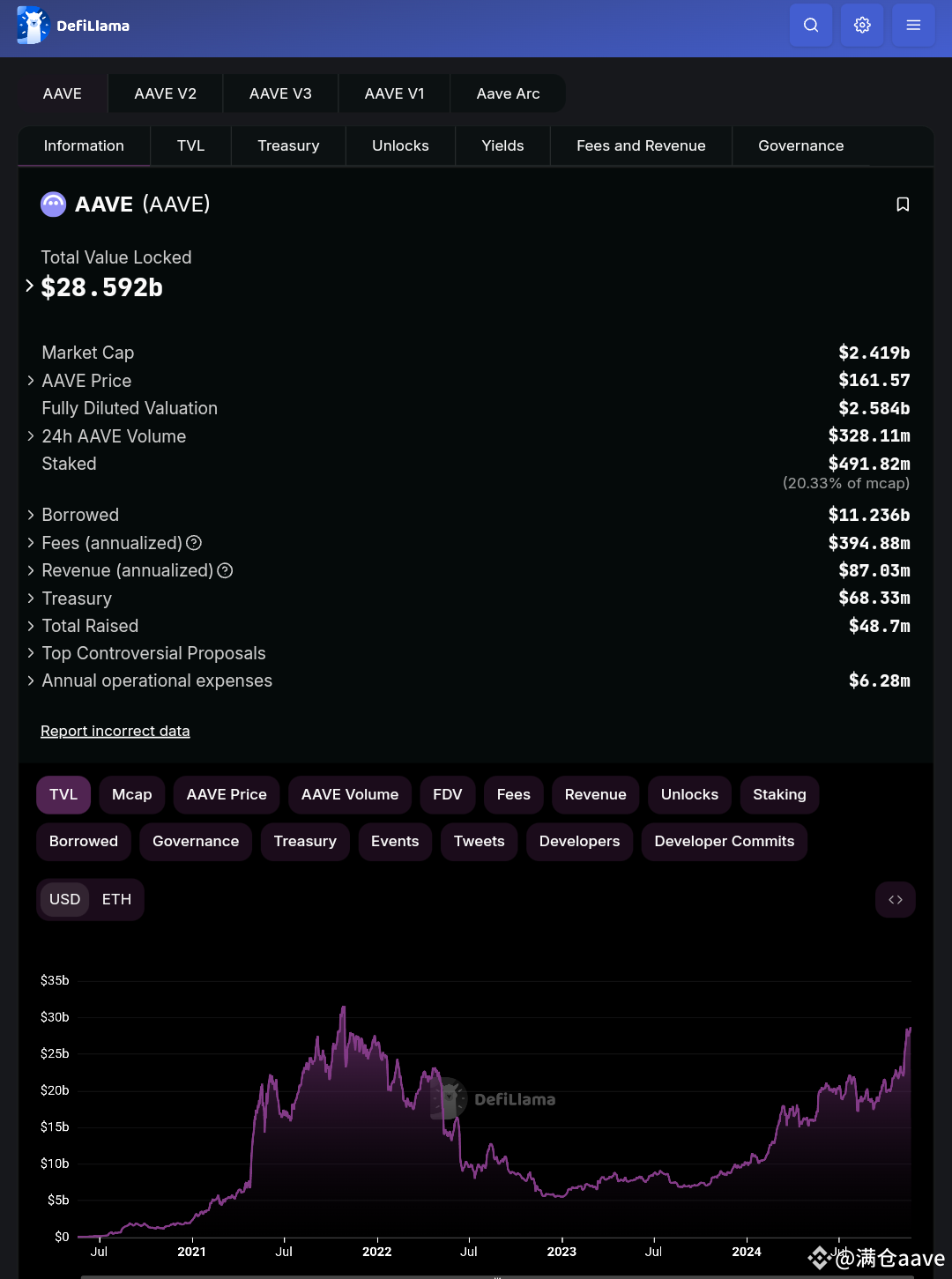
Task: Click the embed chart code icon
Action: (896, 899)
